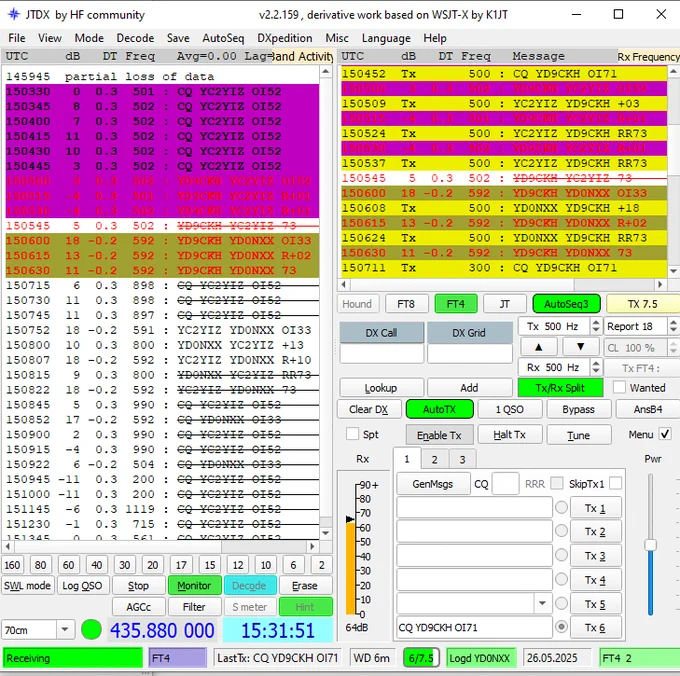Viewport: 680px width, 676px height.
Task: Click the down-arrow frequency shift button
Action: coord(580,346)
